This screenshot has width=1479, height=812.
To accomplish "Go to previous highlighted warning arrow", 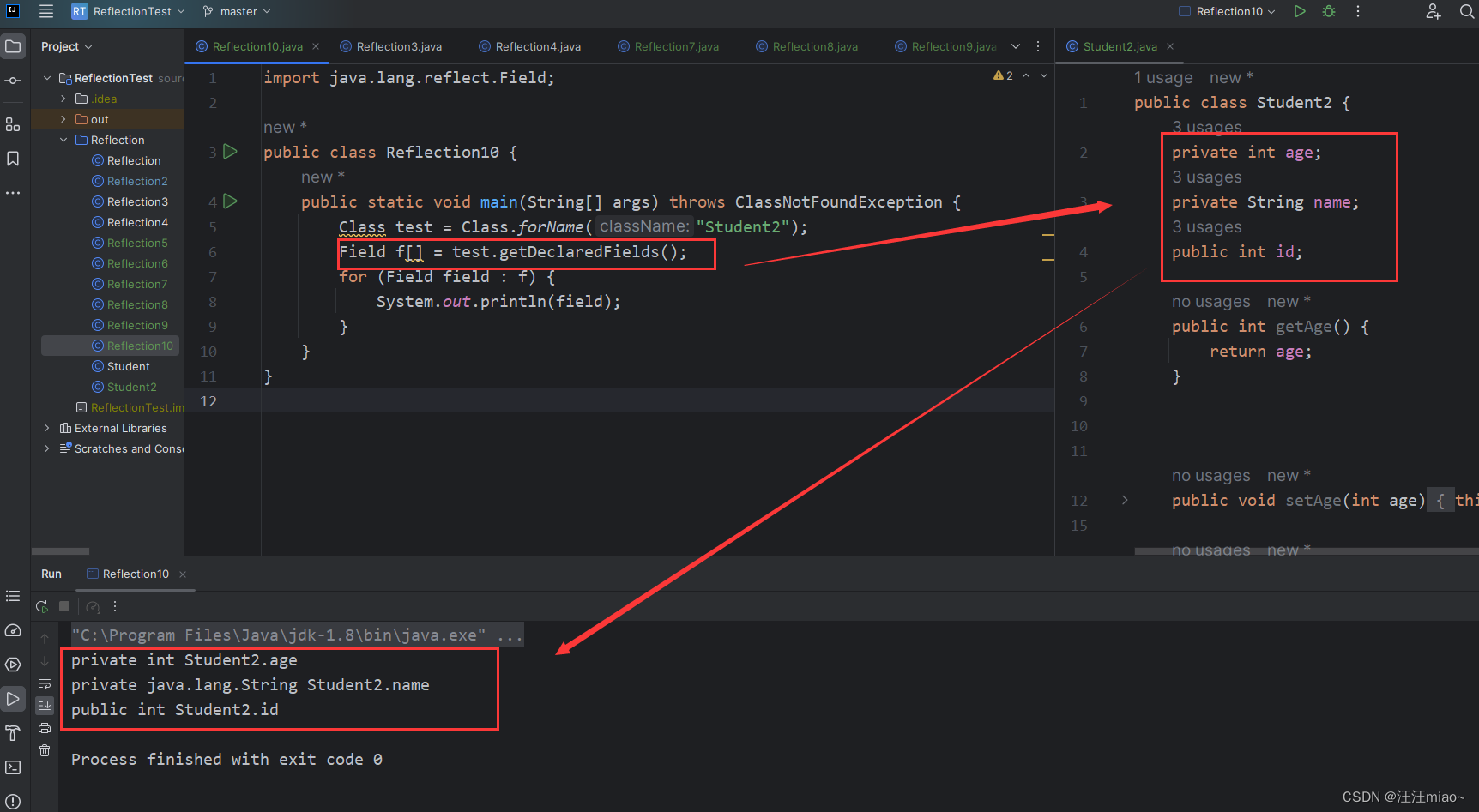I will [x=1026, y=75].
